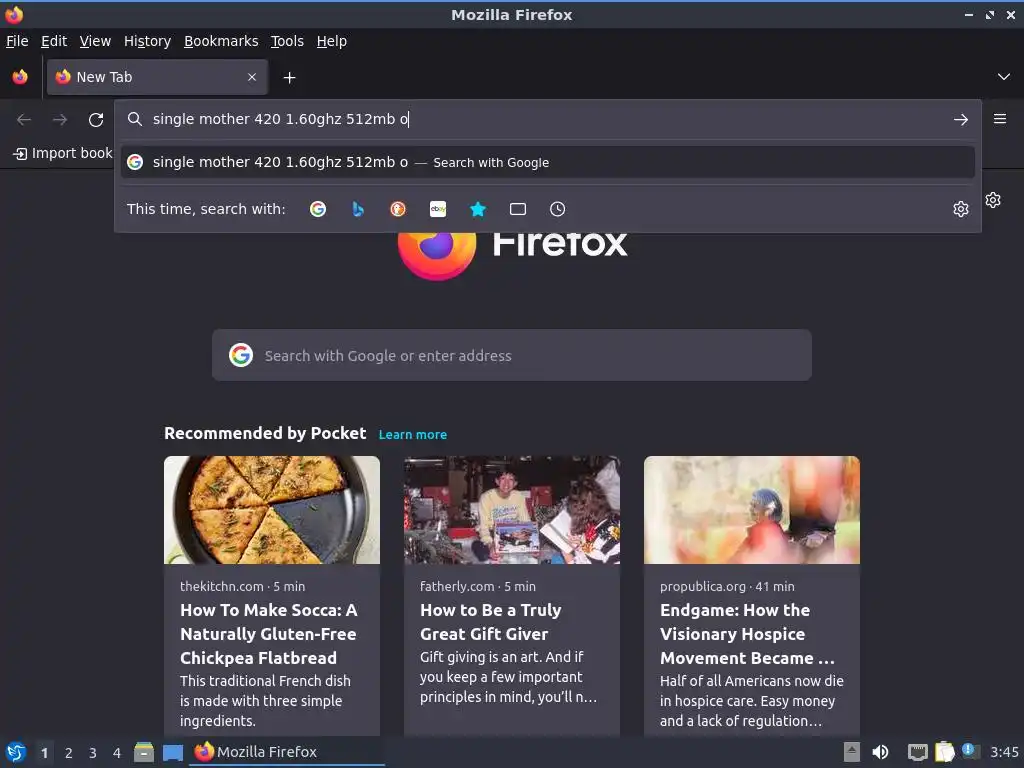Image resolution: width=1024 pixels, height=768 pixels.
Task: Search within History clock icon
Action: point(558,209)
